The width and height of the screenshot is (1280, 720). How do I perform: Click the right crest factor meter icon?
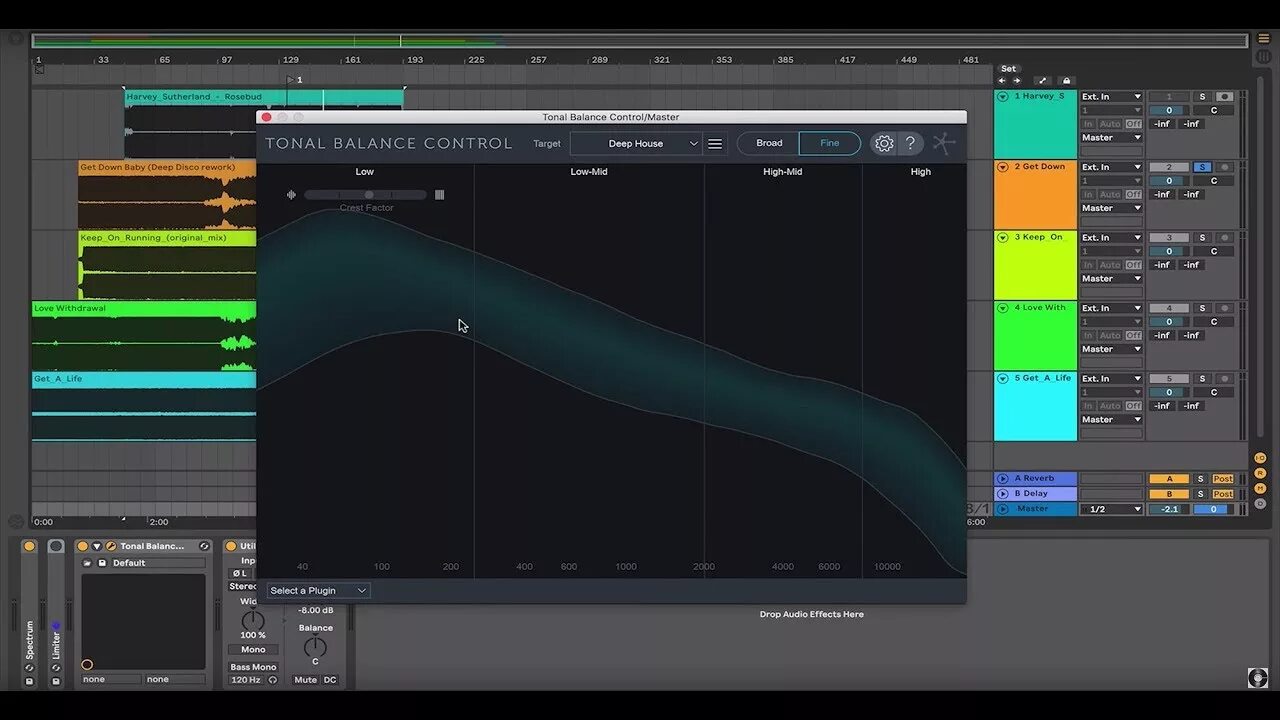point(439,195)
